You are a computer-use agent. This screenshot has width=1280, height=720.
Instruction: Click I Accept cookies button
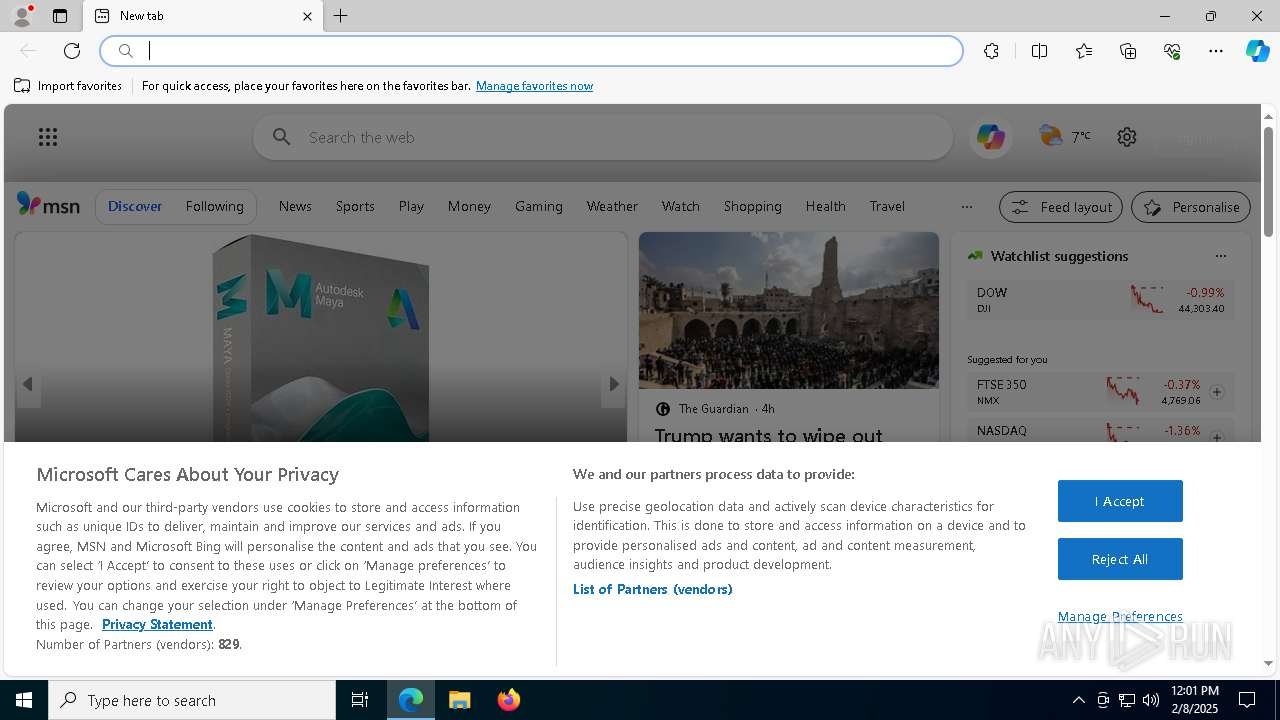[x=1120, y=501]
